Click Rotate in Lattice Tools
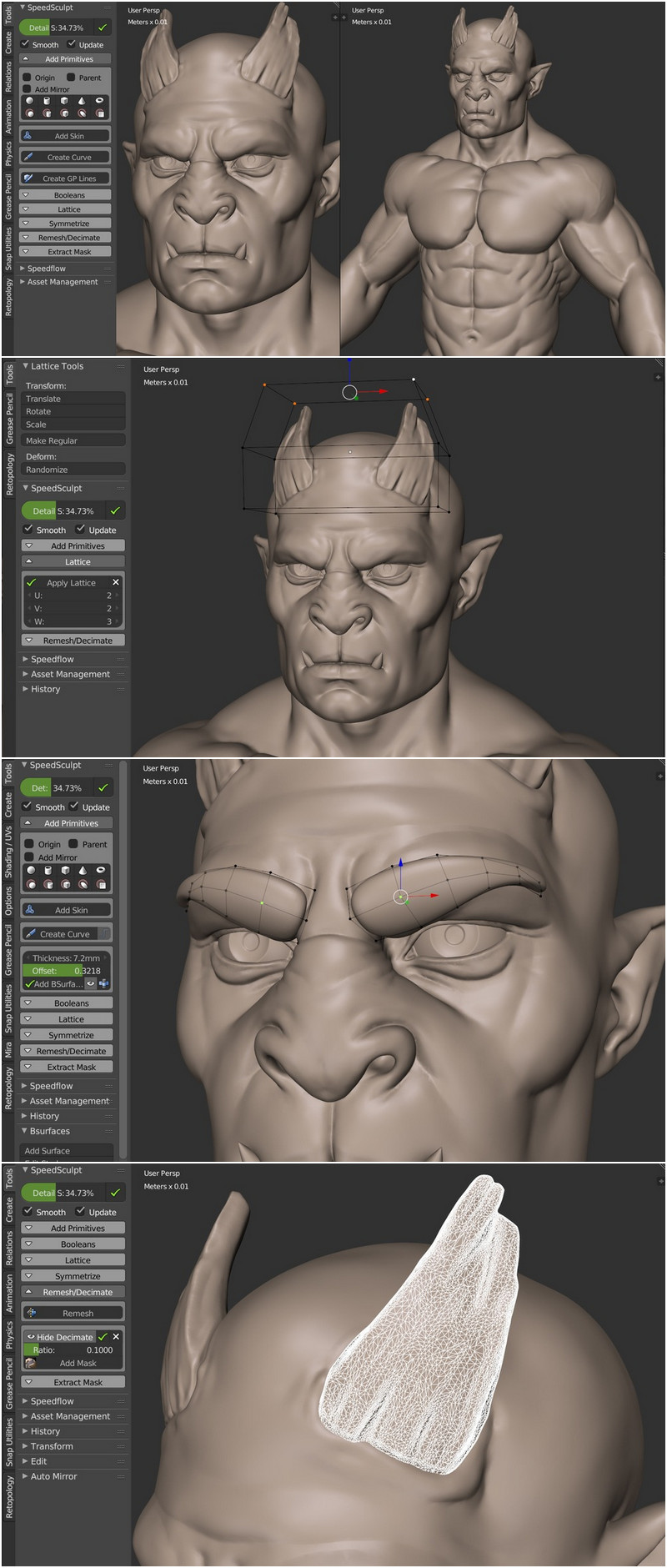The width and height of the screenshot is (667, 1568). coord(73,411)
